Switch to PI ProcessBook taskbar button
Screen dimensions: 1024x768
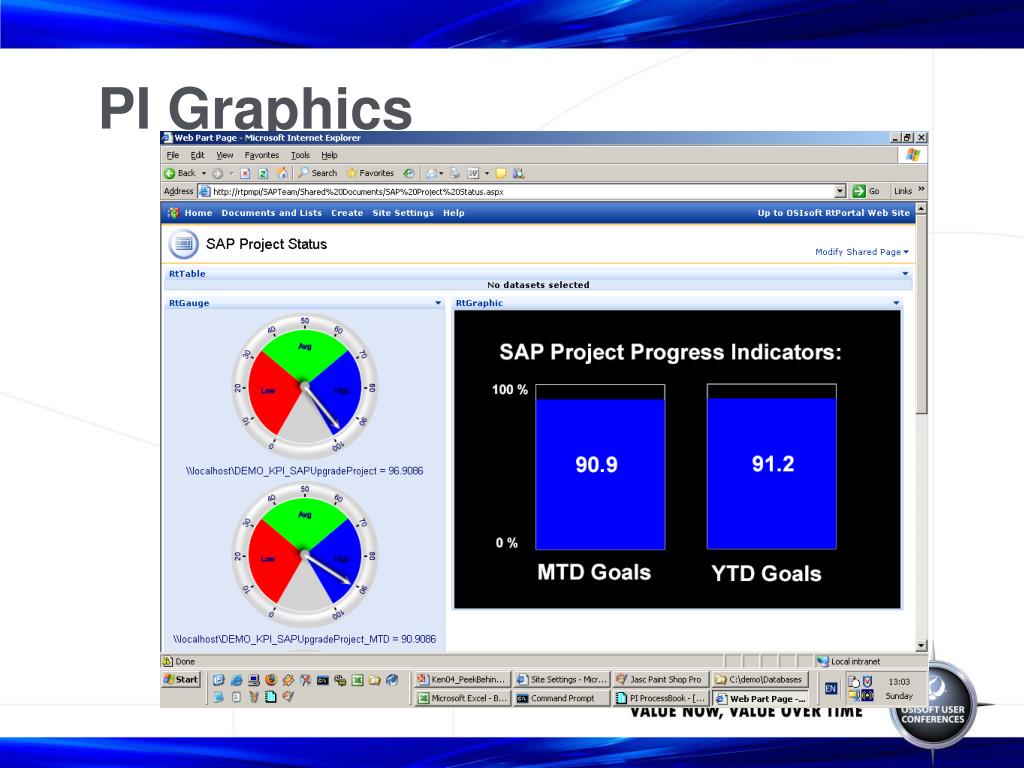click(661, 698)
